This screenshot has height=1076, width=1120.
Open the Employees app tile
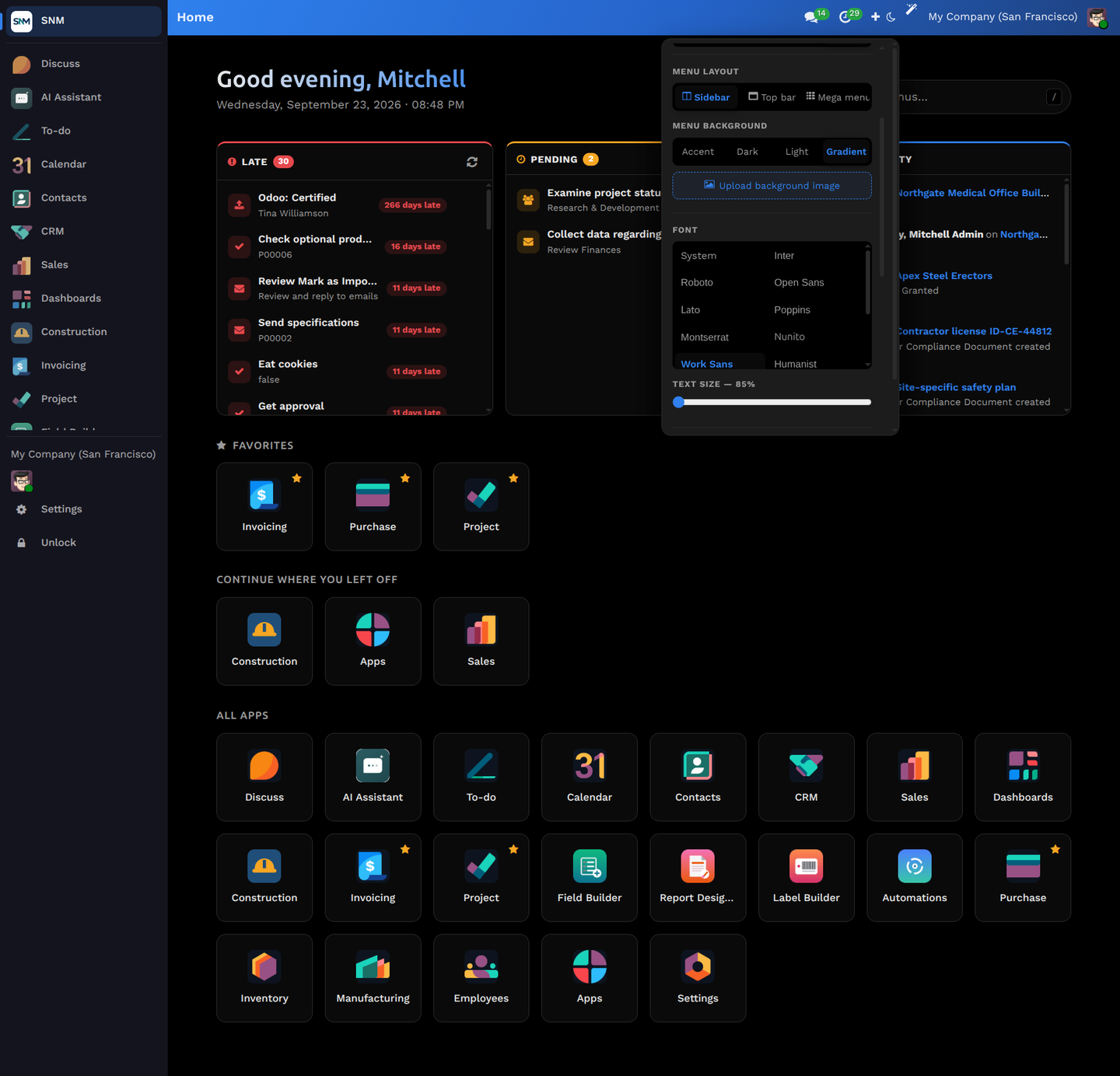click(x=481, y=978)
